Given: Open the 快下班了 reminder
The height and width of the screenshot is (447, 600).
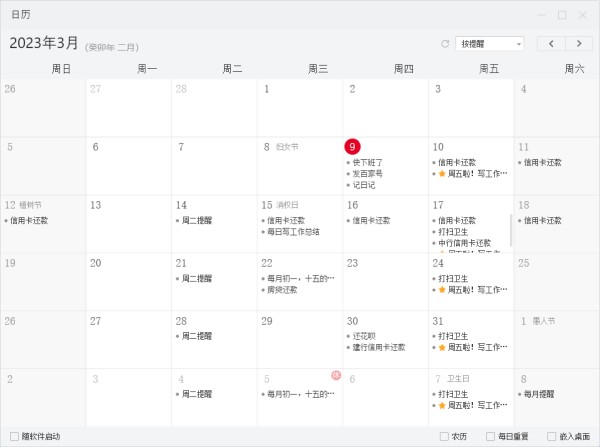Looking at the screenshot, I should (367, 163).
